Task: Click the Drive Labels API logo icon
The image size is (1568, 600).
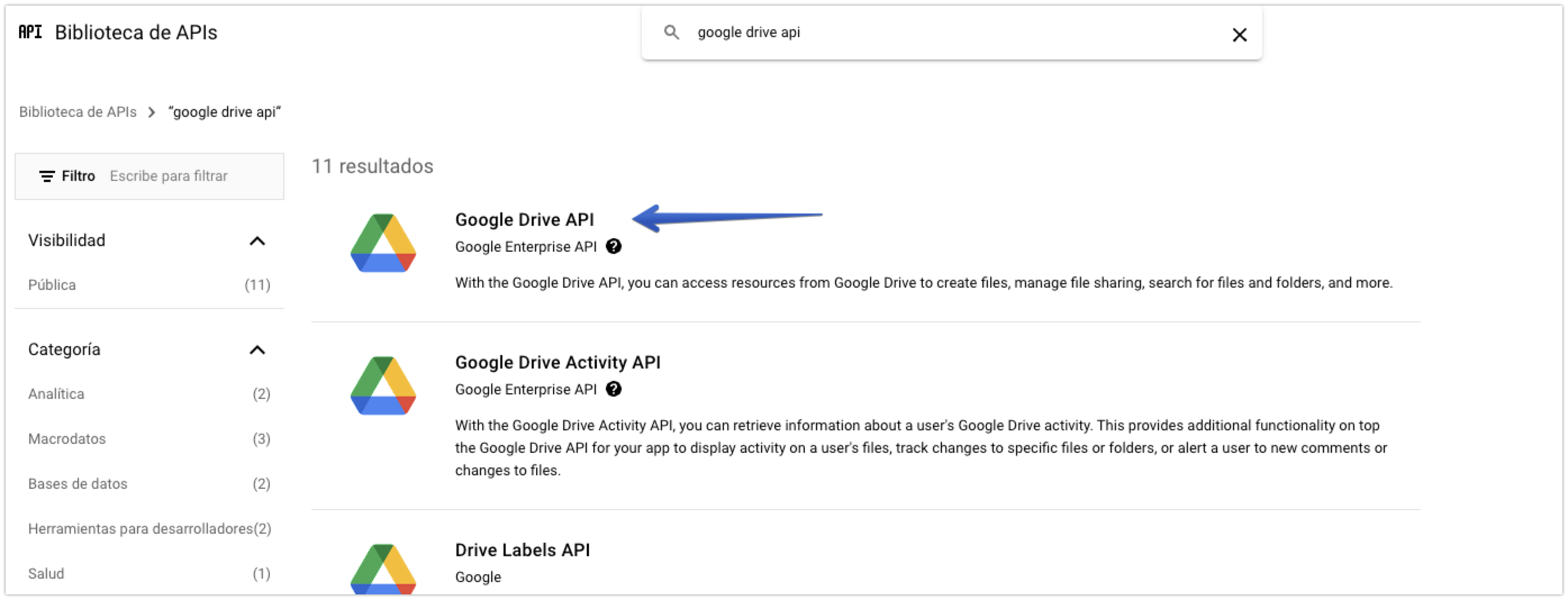Action: pos(383,569)
